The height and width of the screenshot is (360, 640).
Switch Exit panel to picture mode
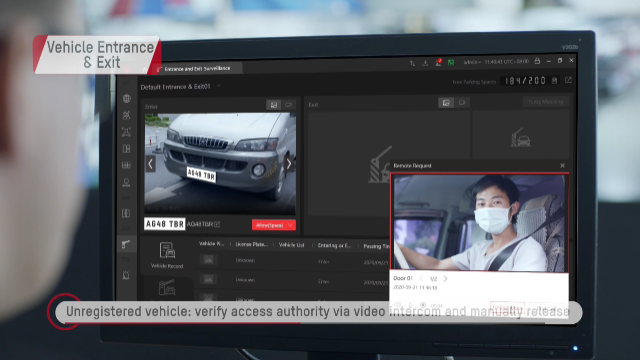tap(446, 103)
